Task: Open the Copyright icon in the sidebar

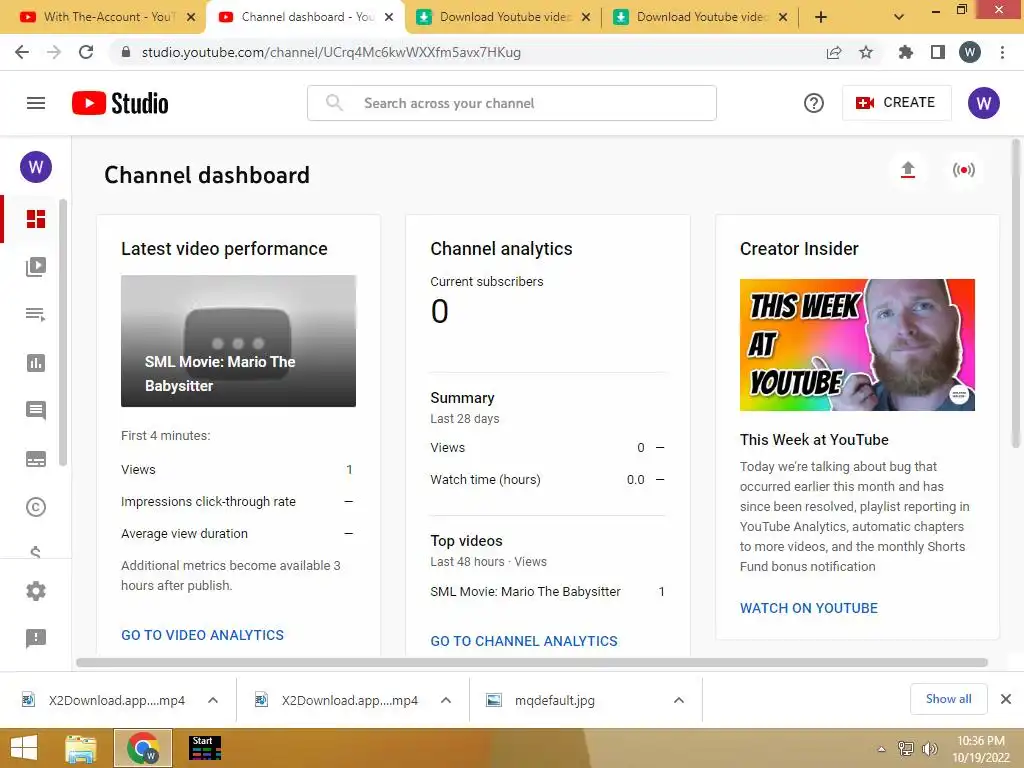Action: (x=36, y=507)
